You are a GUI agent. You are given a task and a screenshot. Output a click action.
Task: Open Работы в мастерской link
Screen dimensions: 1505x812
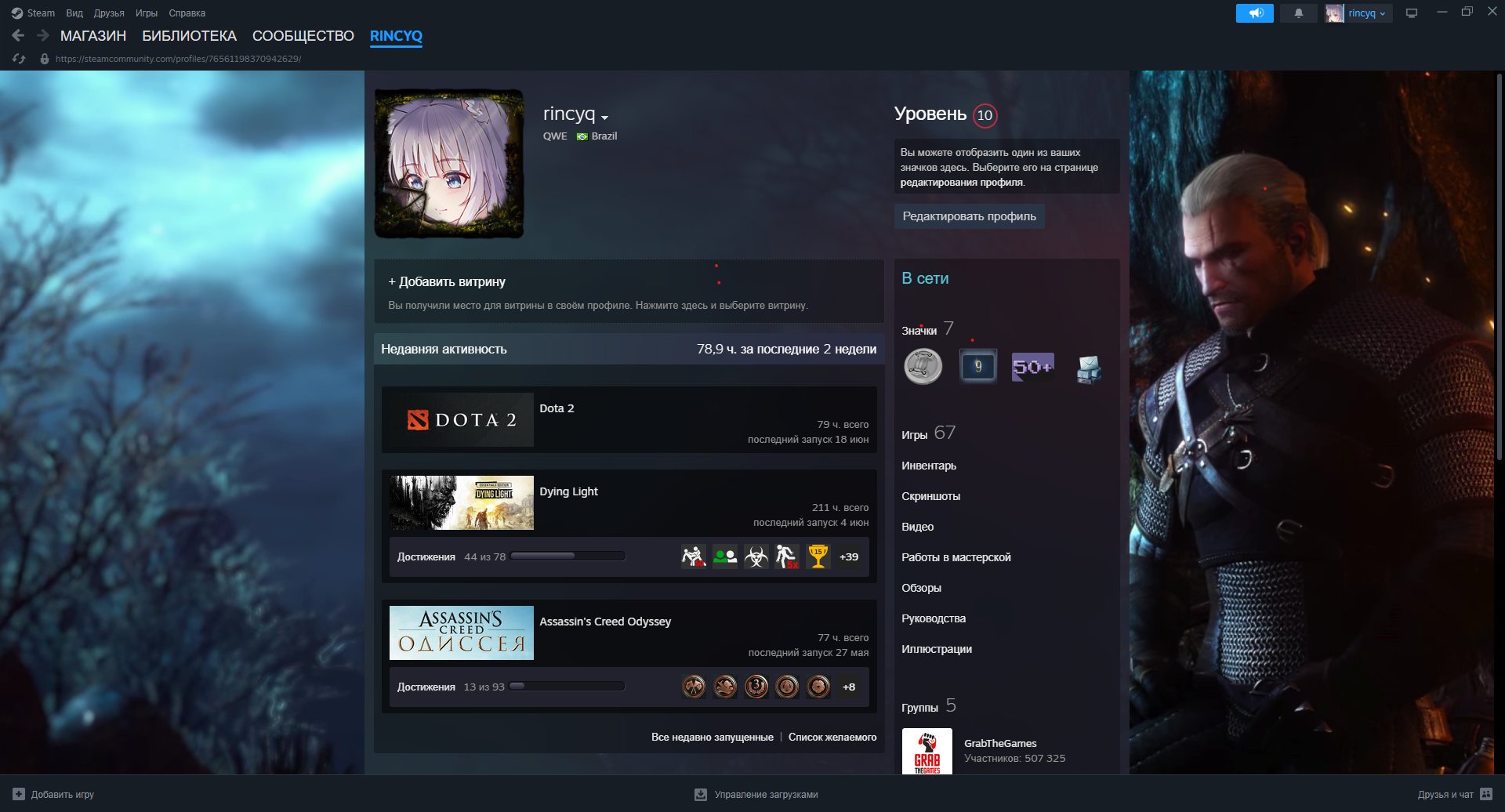(956, 557)
